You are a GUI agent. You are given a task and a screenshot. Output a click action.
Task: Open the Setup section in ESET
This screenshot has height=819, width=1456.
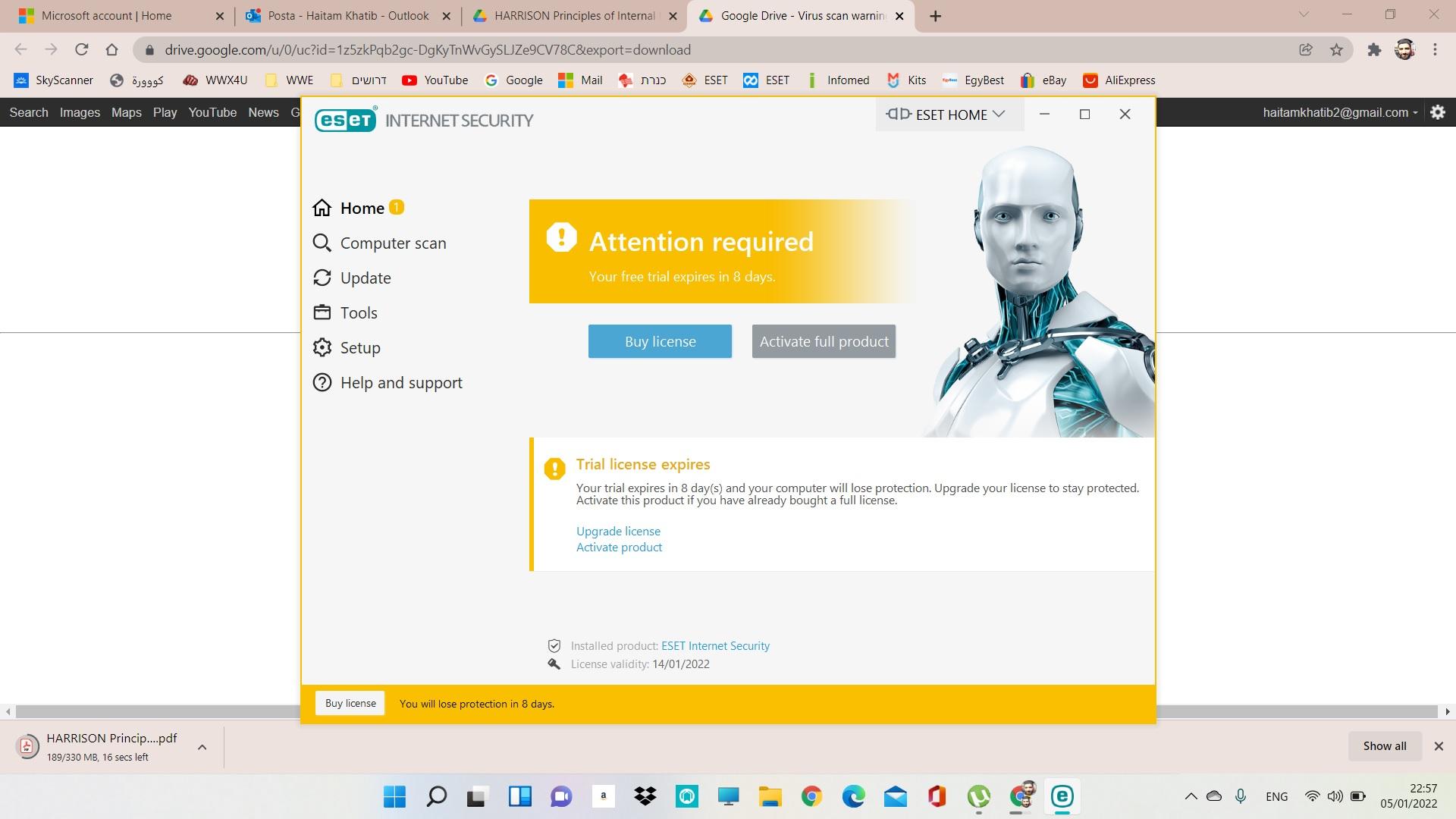(x=347, y=347)
